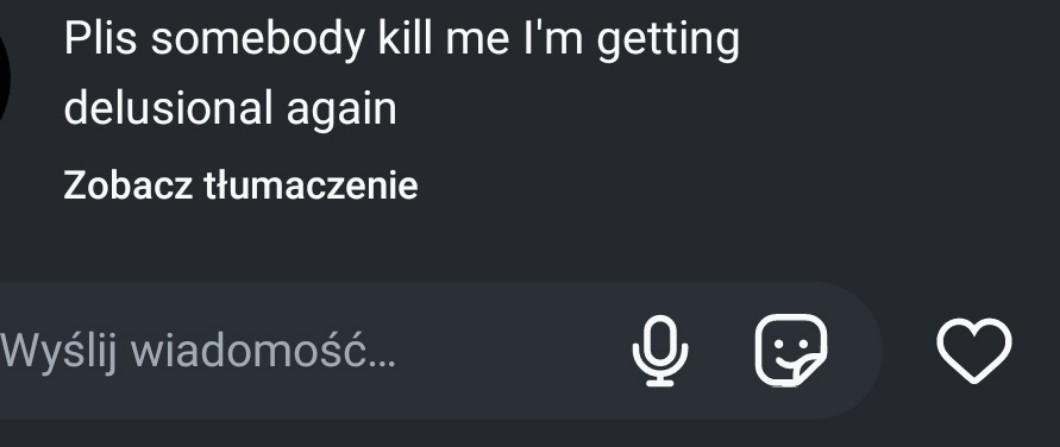Screen dimensions: 1060x447
Task: Click the word 'getting' in the message
Action: [669, 41]
